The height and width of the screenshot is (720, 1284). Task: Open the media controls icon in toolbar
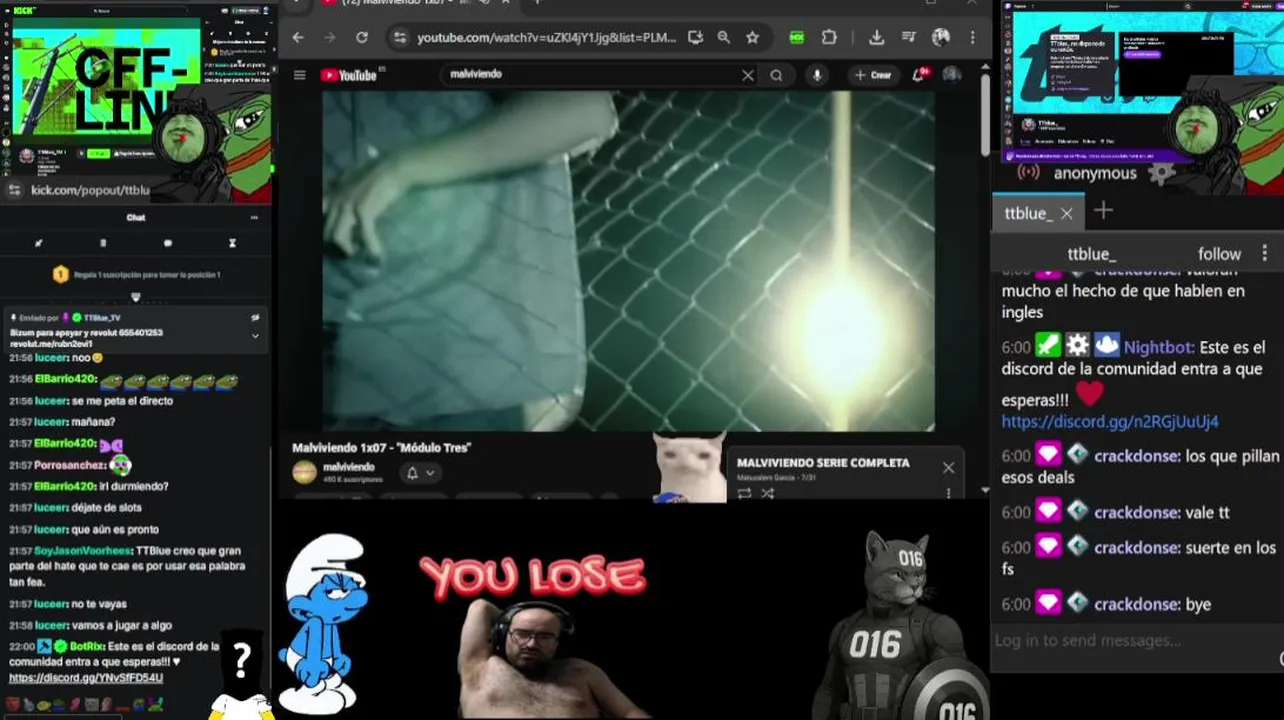point(908,38)
